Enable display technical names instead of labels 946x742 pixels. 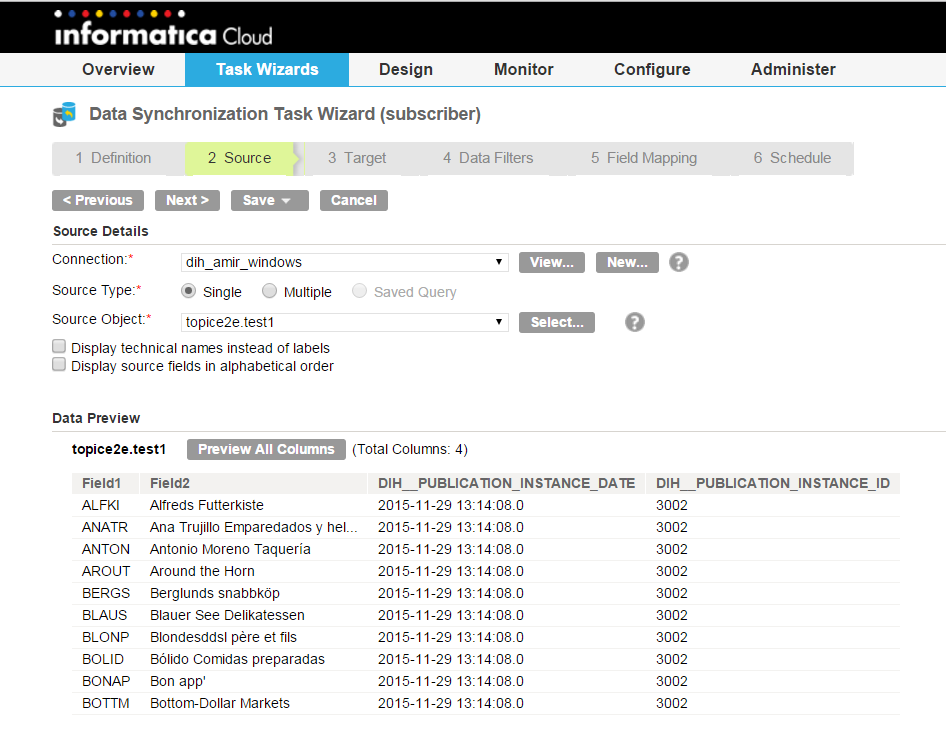point(59,346)
